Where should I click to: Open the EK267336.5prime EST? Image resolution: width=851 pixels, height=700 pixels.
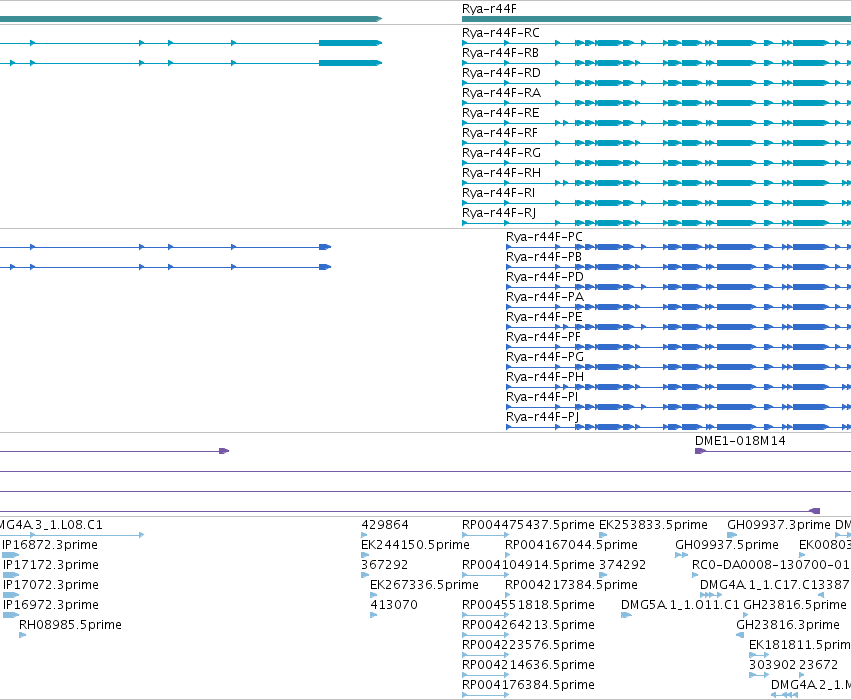tap(424, 585)
